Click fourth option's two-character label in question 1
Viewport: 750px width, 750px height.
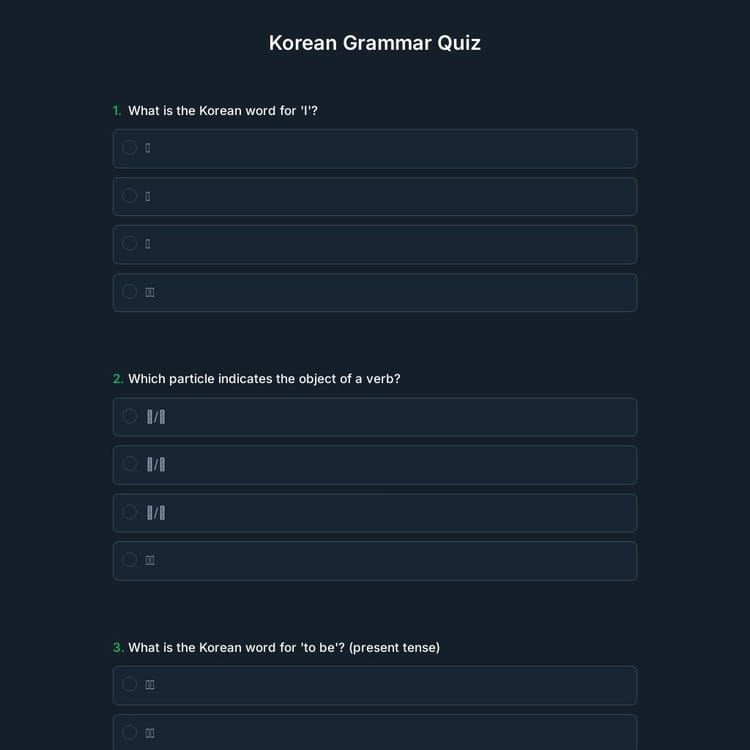(x=150, y=292)
